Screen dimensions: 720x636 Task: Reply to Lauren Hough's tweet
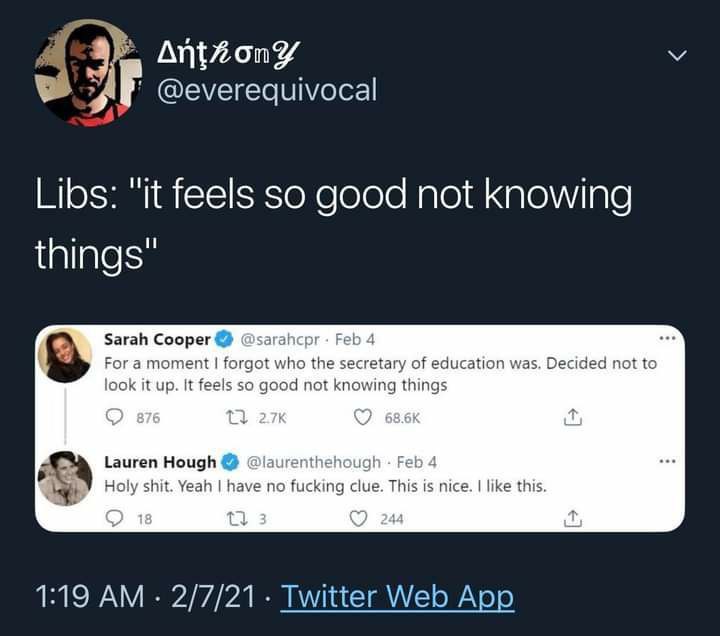114,518
